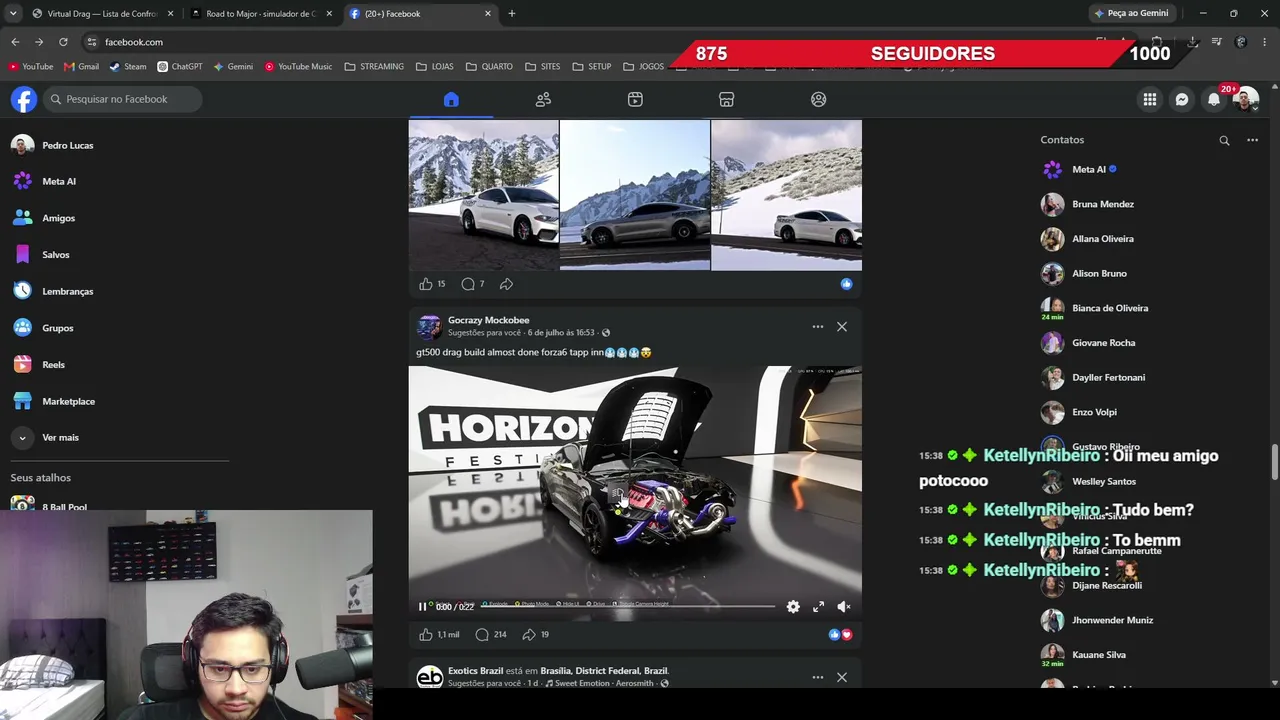Open the white car right photo
Screen dimensions: 1280x720
tap(787, 195)
